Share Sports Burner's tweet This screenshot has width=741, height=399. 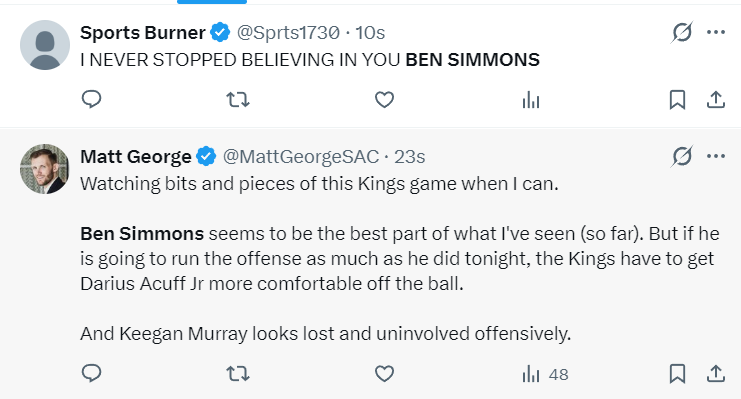pos(716,100)
